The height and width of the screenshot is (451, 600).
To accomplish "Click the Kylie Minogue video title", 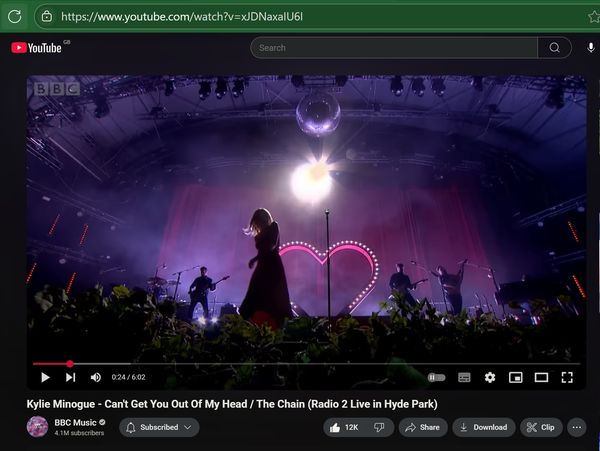I will 232,404.
